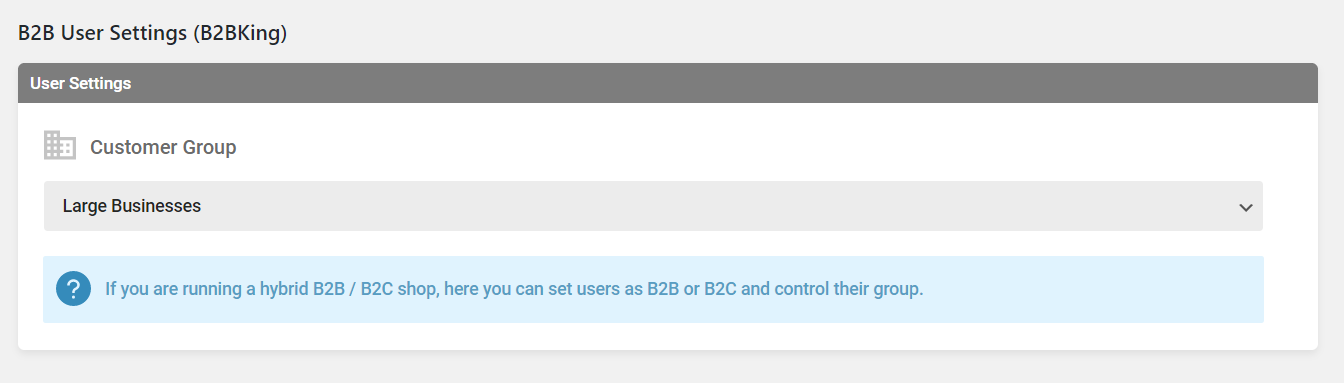Click the building icon beside Customer Group

(x=60, y=146)
